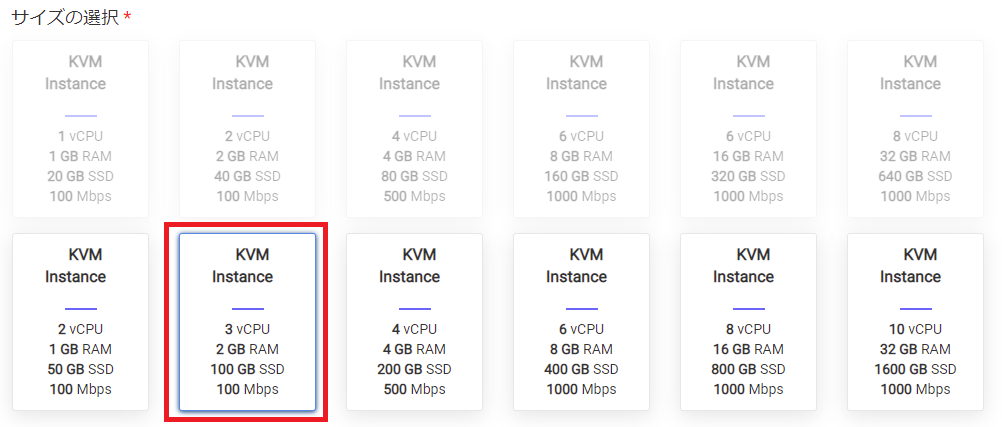The height and width of the screenshot is (427, 1002).
Task: Click the 10 vCPU label
Action: point(915,329)
